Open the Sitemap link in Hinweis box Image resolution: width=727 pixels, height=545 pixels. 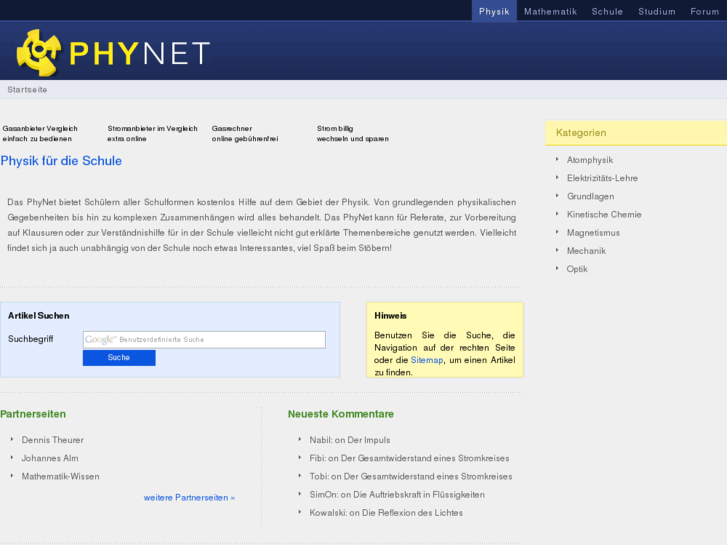click(x=427, y=360)
